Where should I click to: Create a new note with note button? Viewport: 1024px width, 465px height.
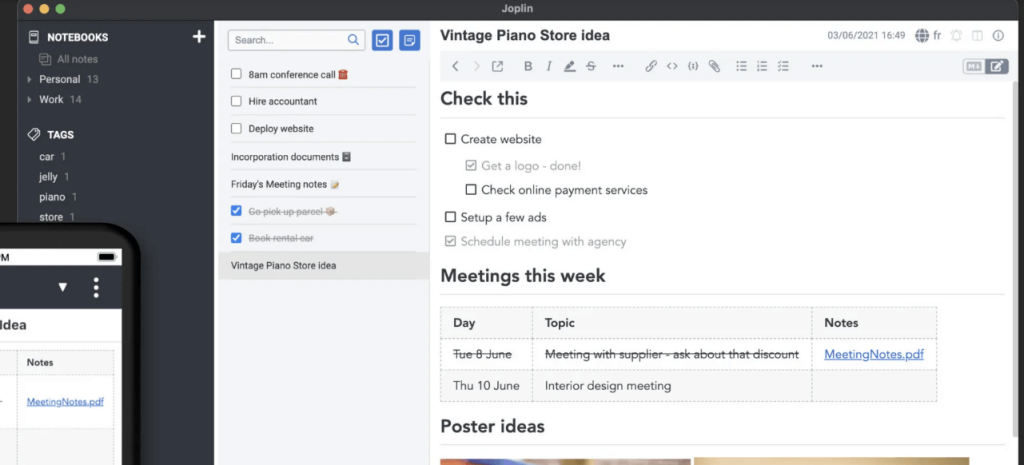pos(409,40)
